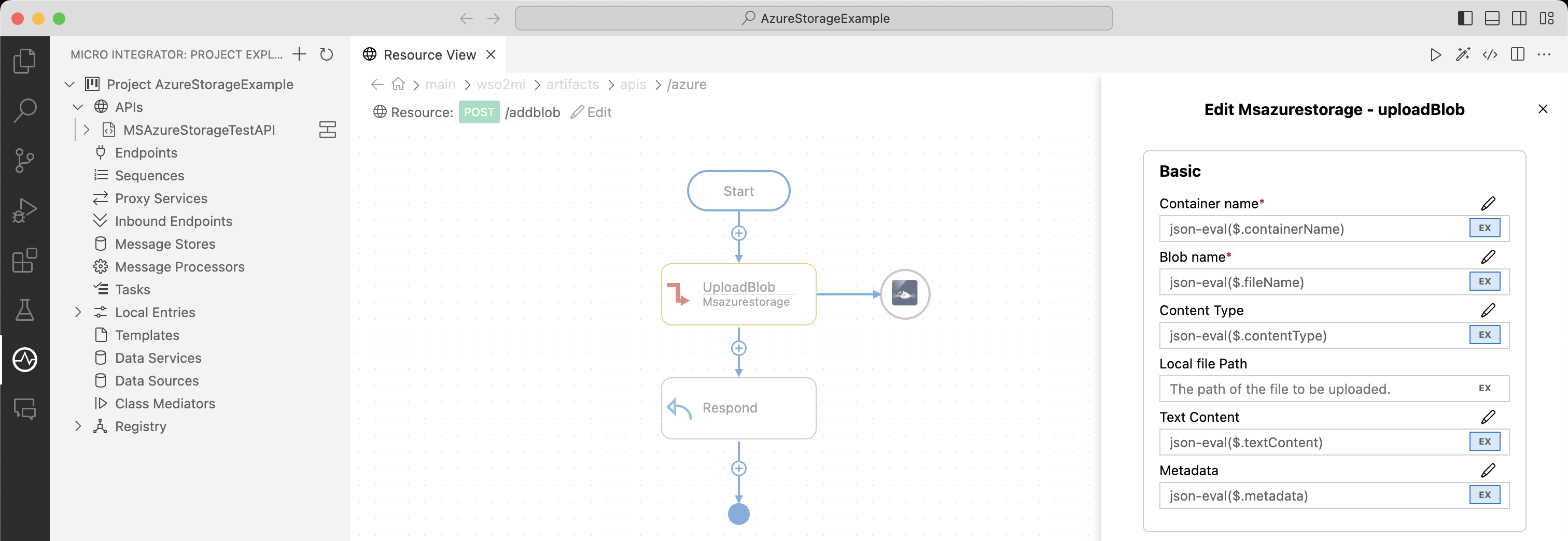Open the Search view in activity bar

click(24, 110)
